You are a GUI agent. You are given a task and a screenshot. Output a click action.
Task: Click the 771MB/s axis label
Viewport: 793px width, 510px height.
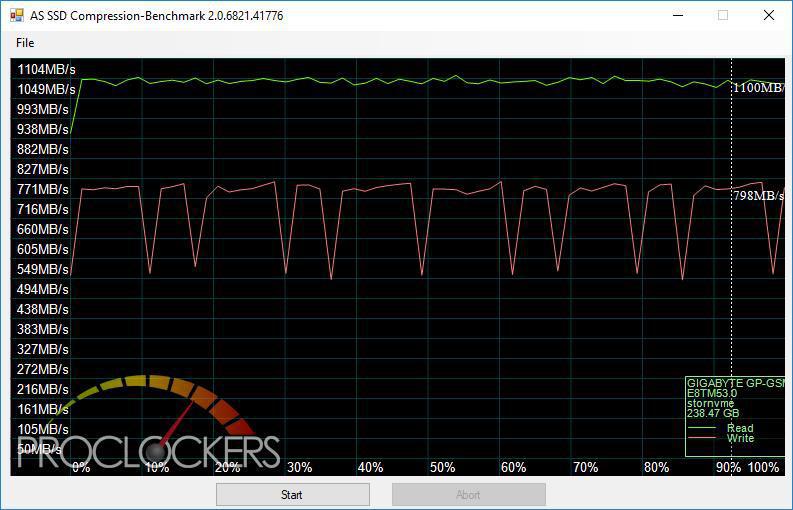click(x=43, y=189)
